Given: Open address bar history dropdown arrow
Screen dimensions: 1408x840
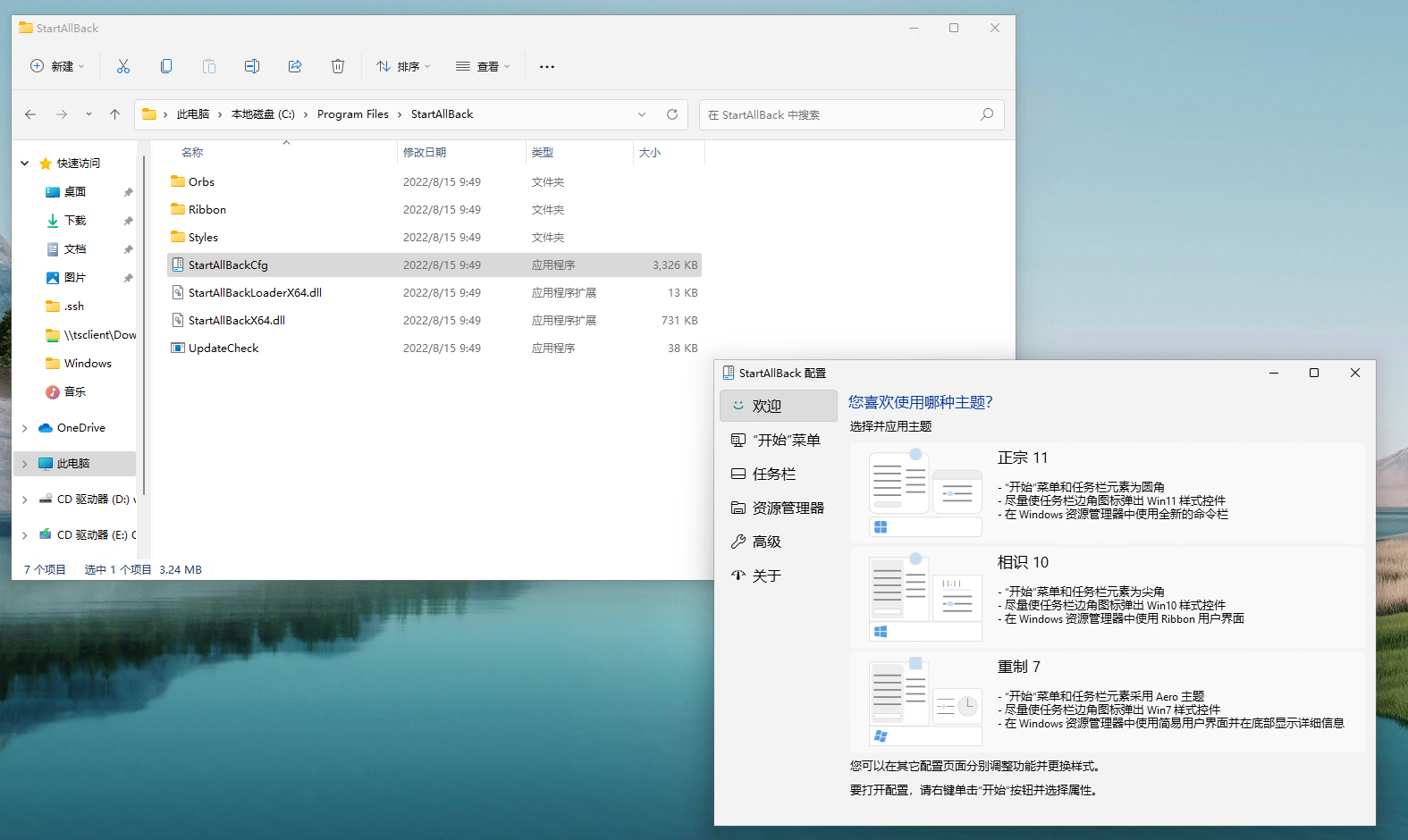Looking at the screenshot, I should coord(642,114).
